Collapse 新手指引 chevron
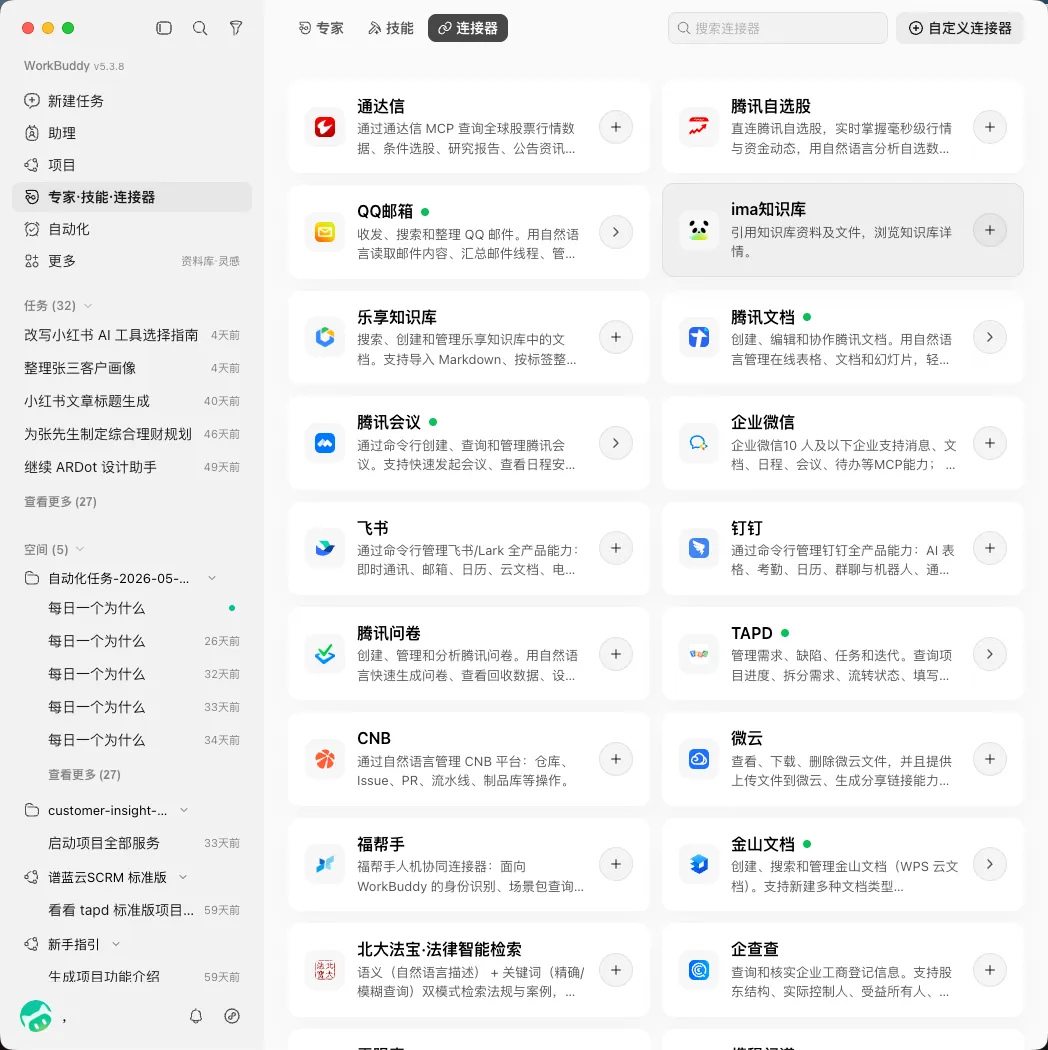The height and width of the screenshot is (1050, 1048). pos(116,944)
